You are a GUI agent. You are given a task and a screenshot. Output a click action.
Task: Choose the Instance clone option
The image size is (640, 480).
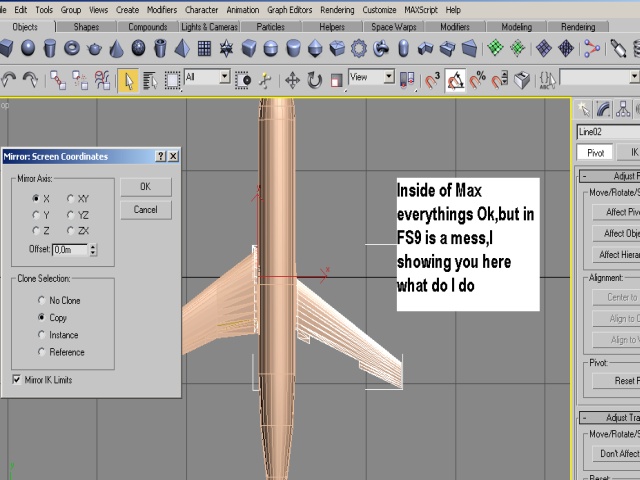40,335
